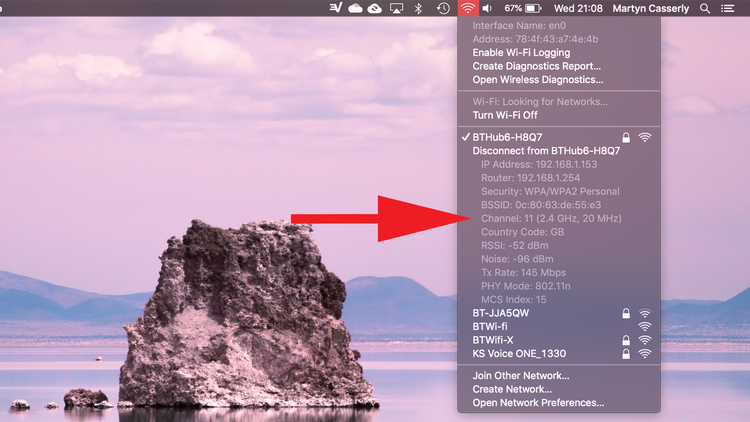Click signal icon next to BTWi-fi
The height and width of the screenshot is (422, 750).
coord(645,327)
